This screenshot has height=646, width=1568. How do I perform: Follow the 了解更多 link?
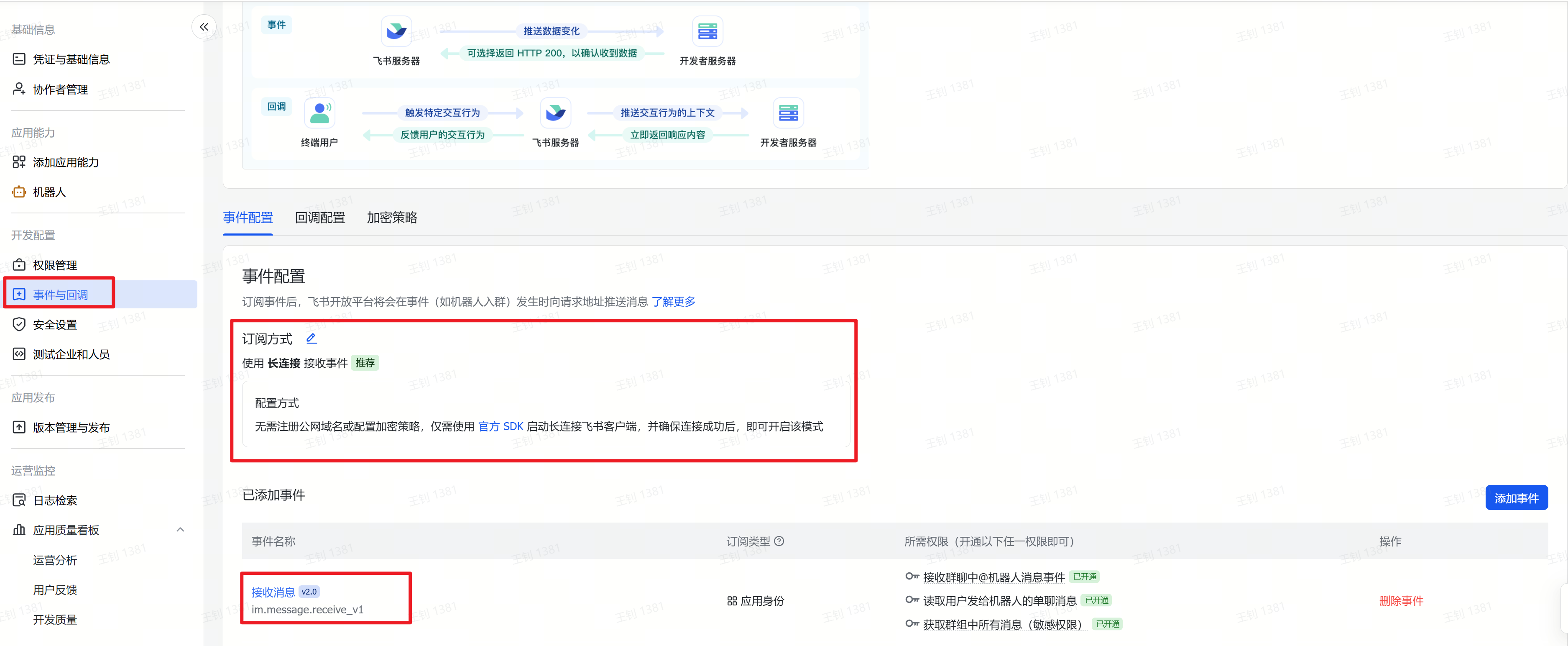[673, 301]
